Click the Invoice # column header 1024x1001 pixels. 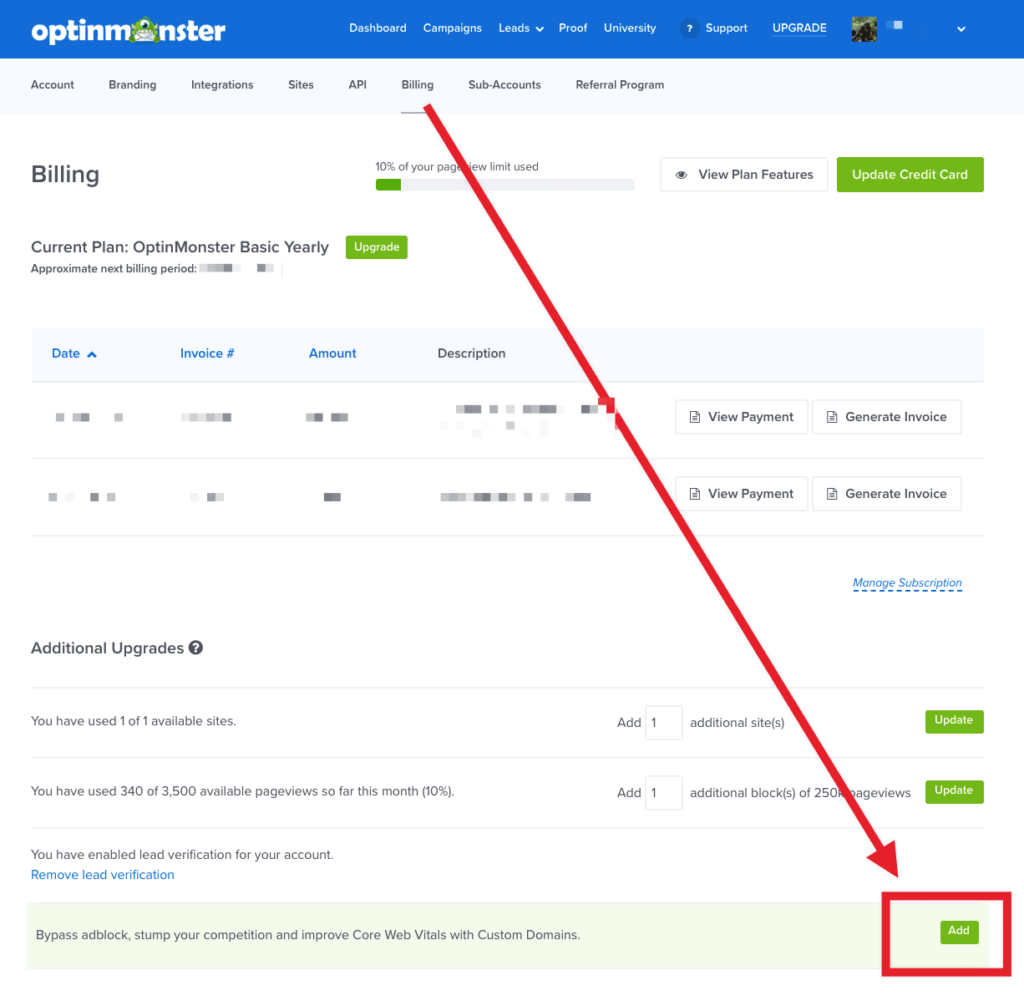(x=206, y=353)
